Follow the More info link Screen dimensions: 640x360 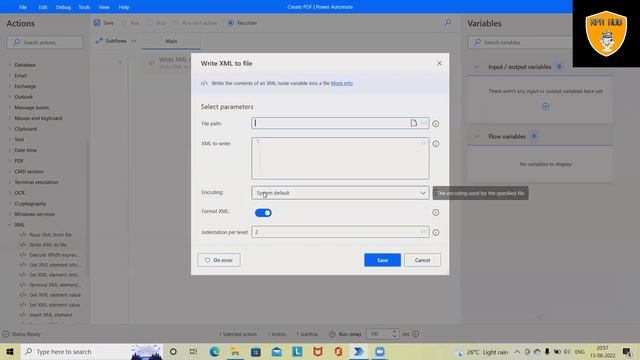click(342, 83)
